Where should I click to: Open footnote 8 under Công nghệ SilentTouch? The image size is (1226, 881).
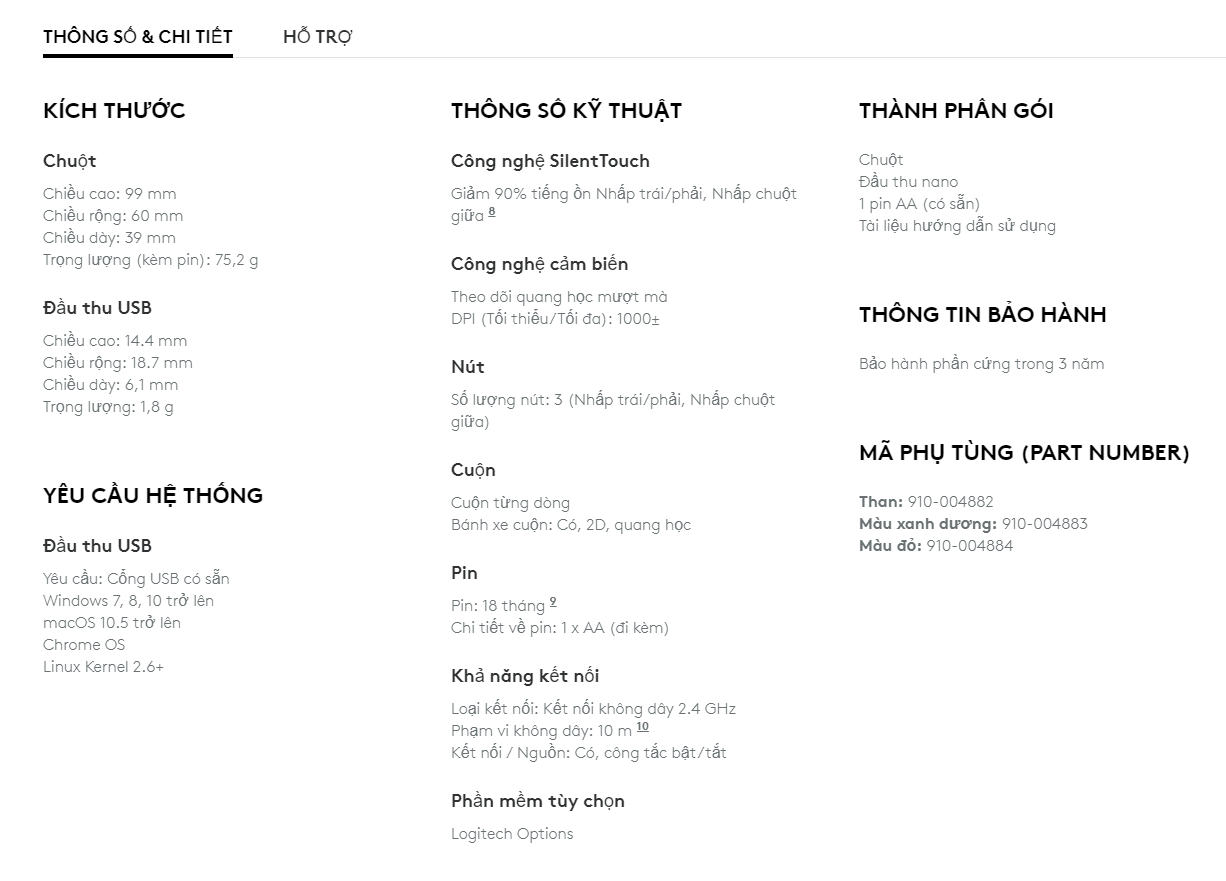pyautogui.click(x=492, y=213)
